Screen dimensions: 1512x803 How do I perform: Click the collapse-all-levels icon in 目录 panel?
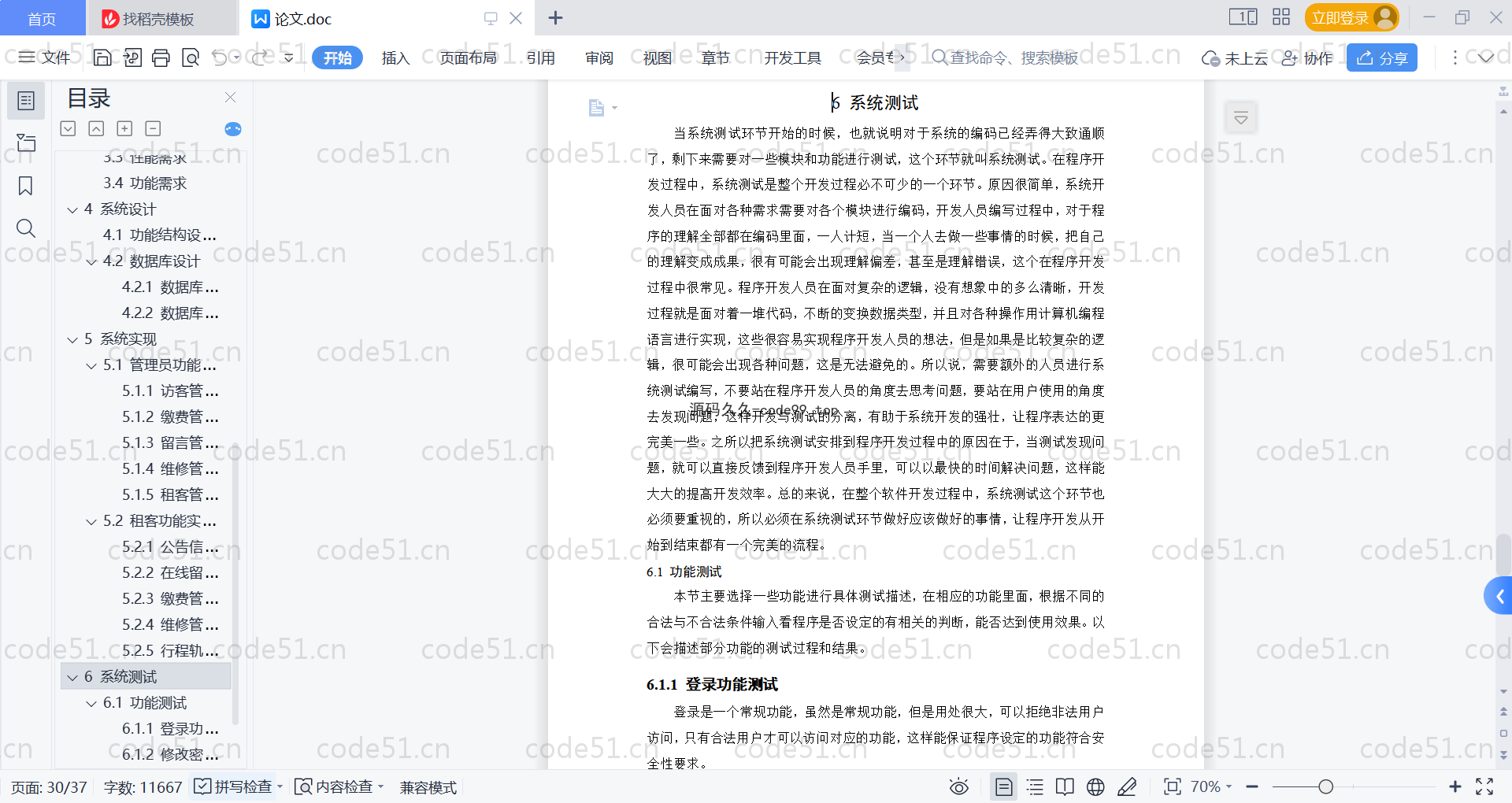[96, 128]
